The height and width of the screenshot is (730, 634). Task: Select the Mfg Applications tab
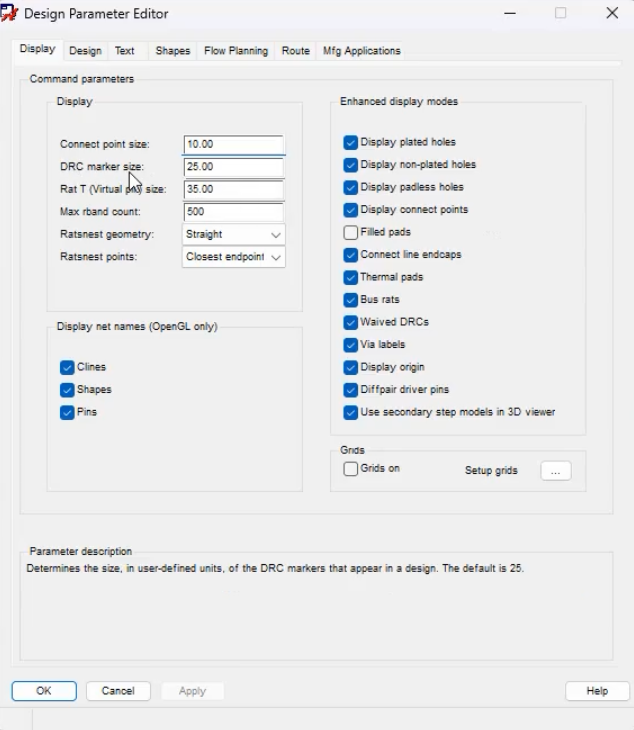click(x=362, y=51)
